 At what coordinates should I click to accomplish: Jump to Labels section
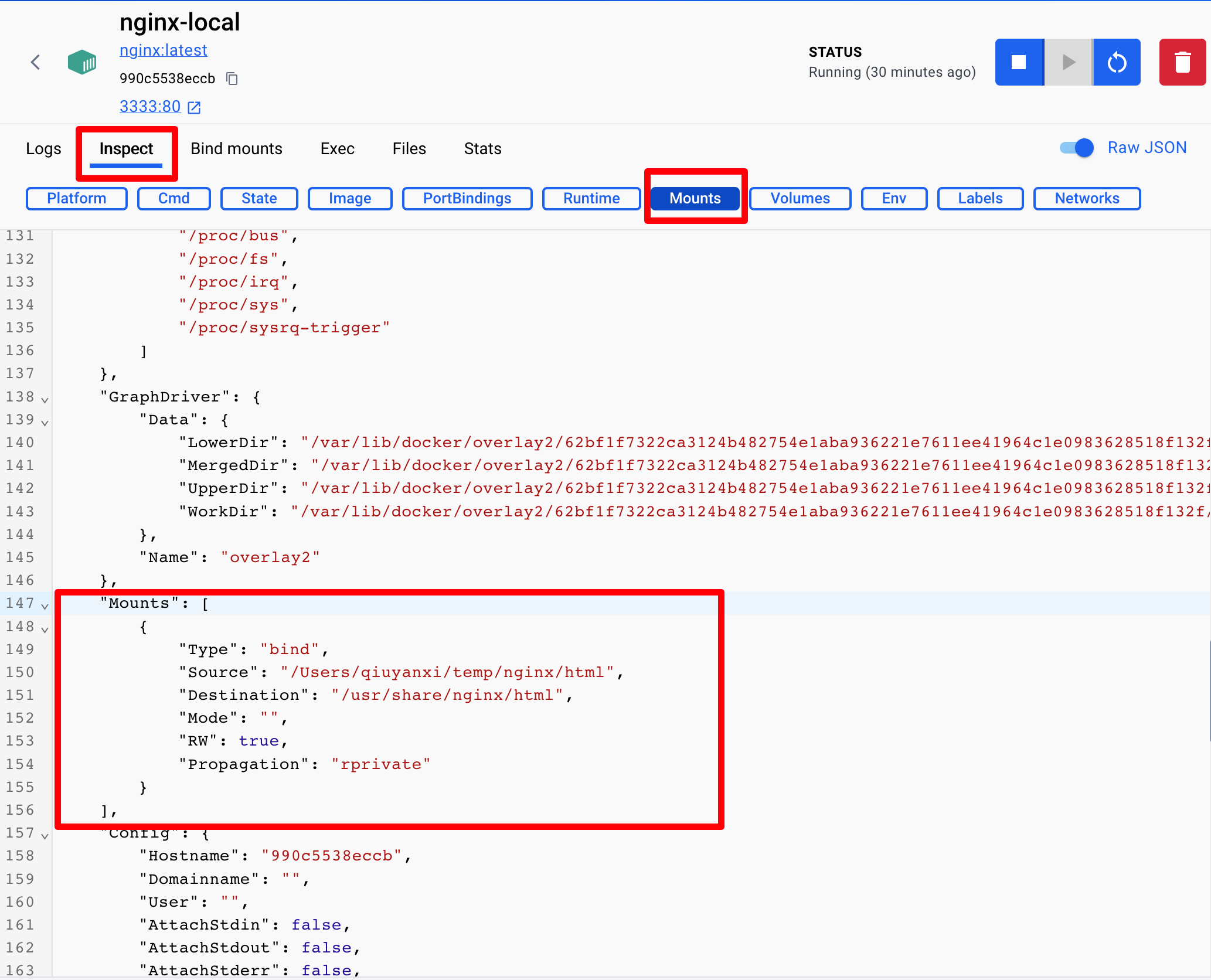(981, 199)
